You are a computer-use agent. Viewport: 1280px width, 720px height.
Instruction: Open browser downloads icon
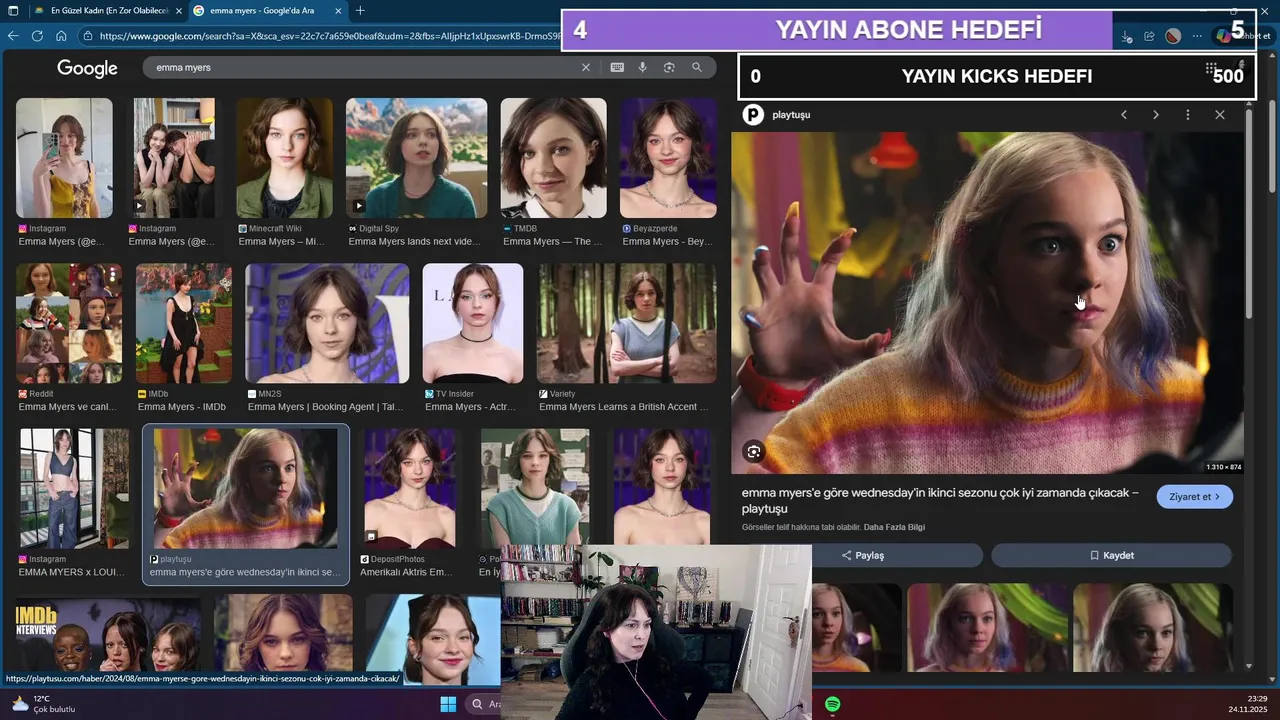coord(1127,37)
